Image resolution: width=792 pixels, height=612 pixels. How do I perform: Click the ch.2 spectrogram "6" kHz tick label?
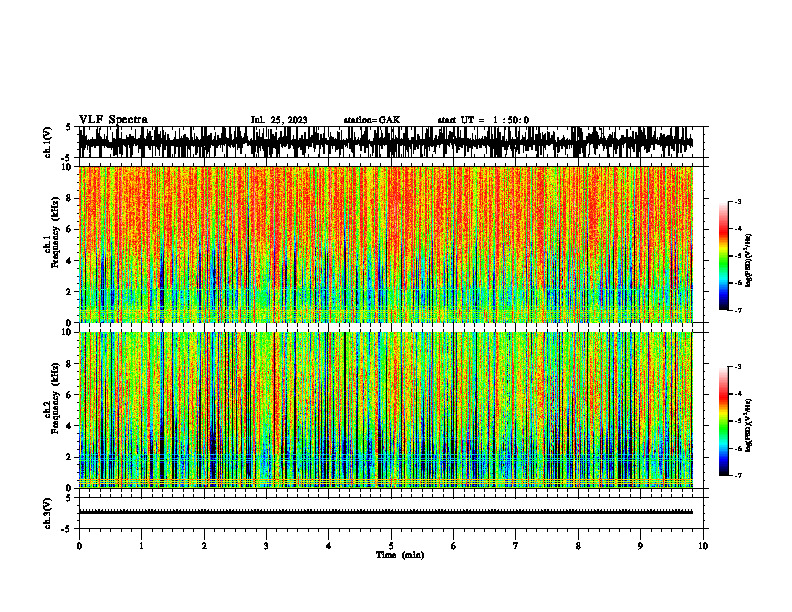coord(70,395)
